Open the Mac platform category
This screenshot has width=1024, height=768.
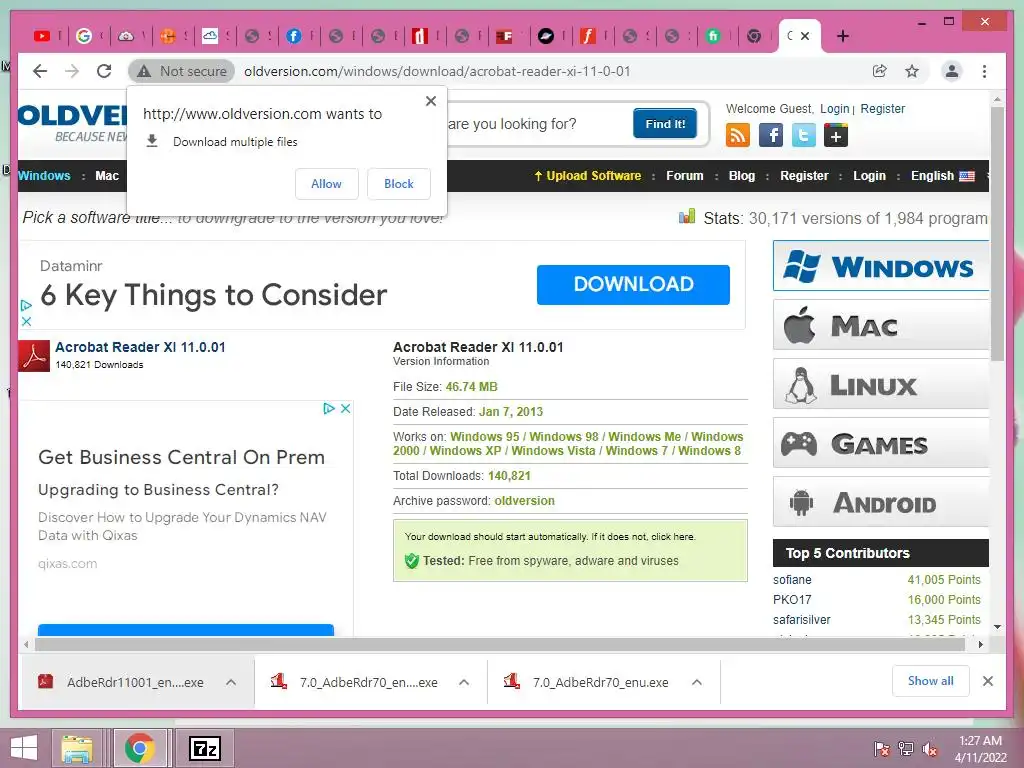click(881, 325)
